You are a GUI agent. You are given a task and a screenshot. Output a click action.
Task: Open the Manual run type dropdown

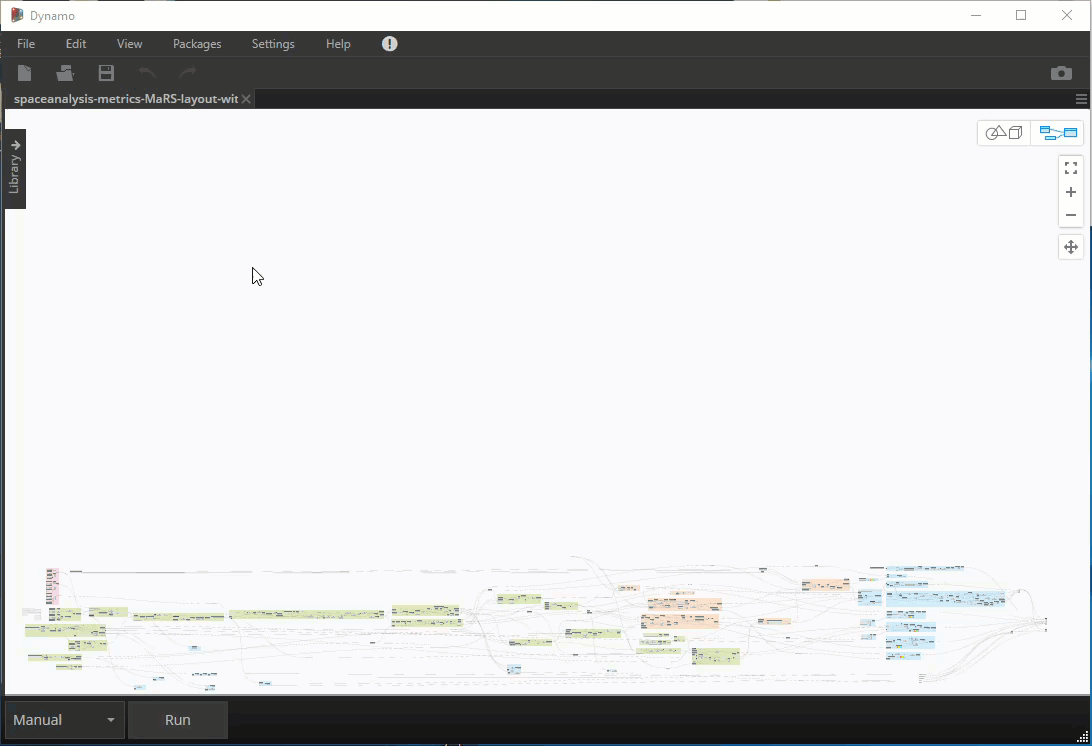point(64,720)
